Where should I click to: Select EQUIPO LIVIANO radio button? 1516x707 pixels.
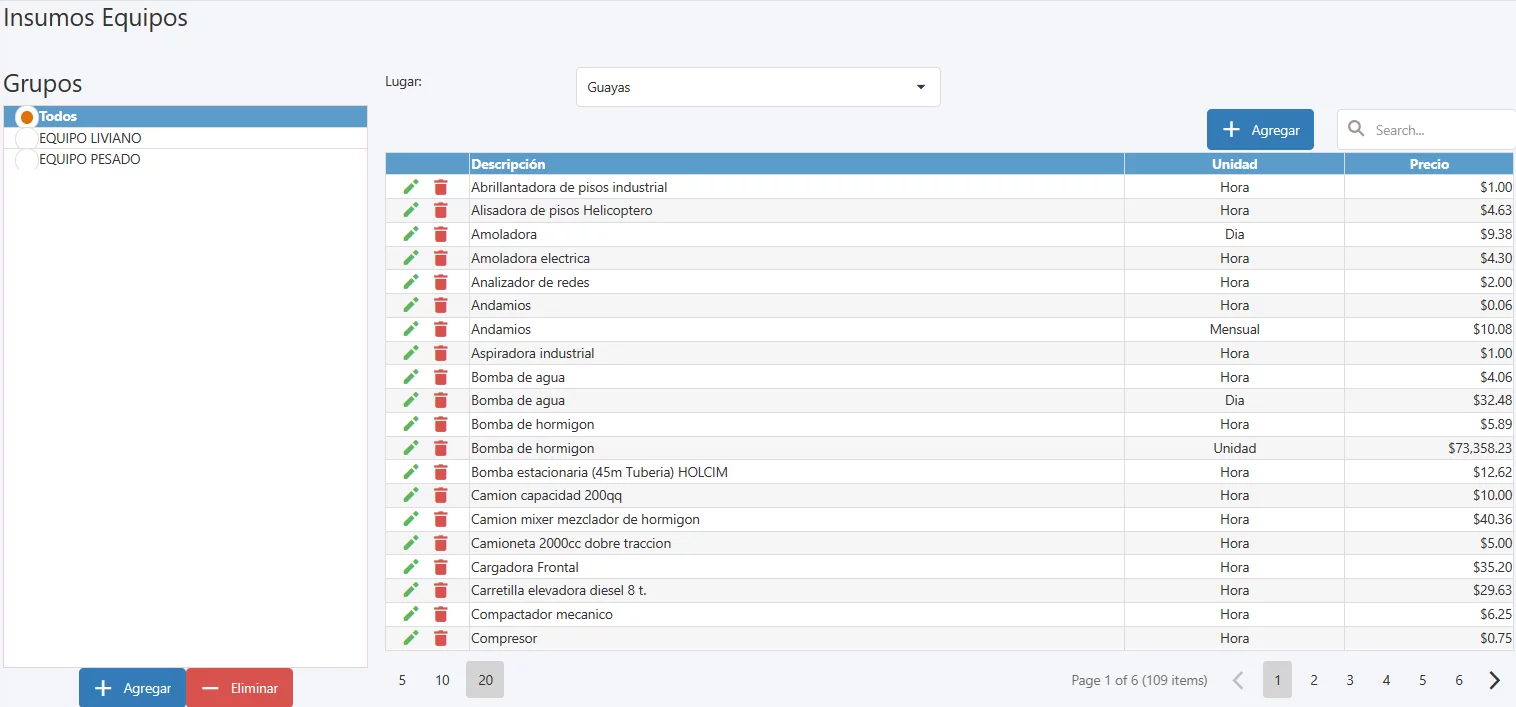27,139
